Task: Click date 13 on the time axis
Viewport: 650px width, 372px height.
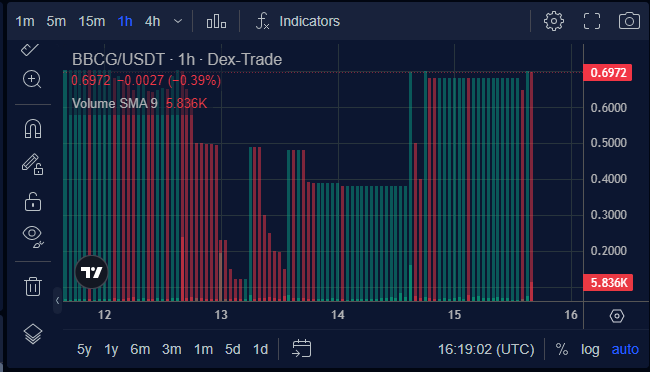Action: click(x=221, y=315)
